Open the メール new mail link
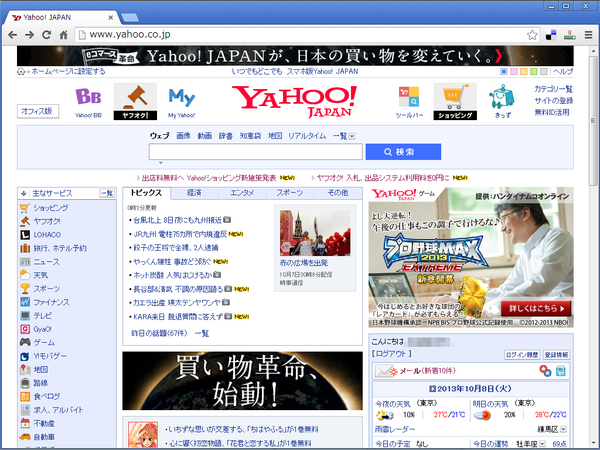This screenshot has height=450, width=600. point(412,371)
